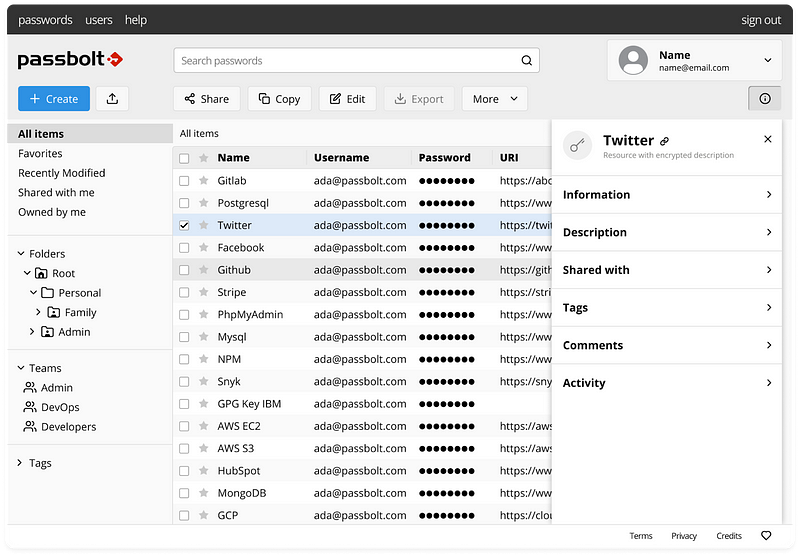Check the Github row checkbox
The image size is (800, 557).
pos(184,270)
